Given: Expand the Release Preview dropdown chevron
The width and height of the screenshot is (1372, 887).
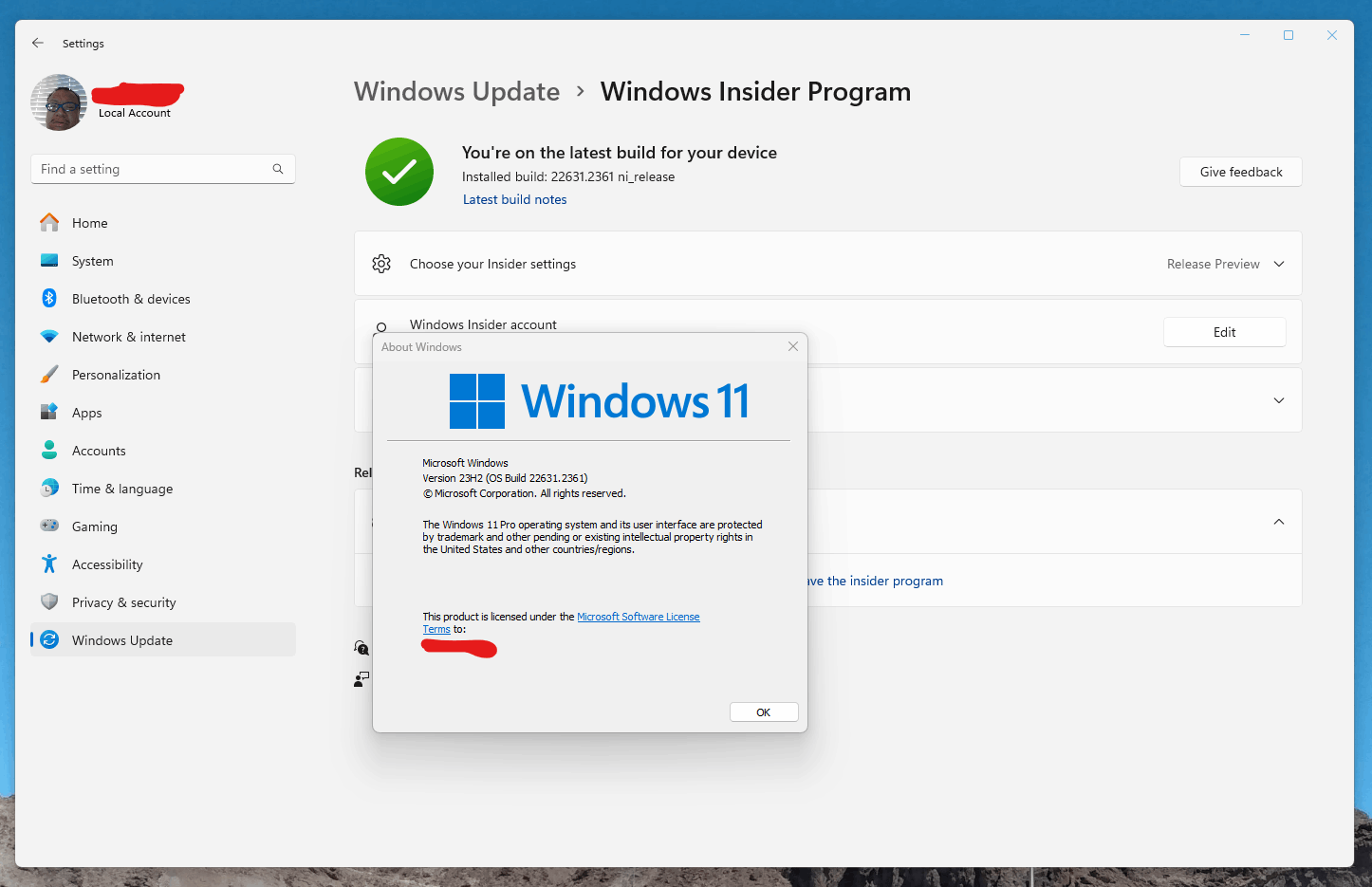Looking at the screenshot, I should tap(1279, 264).
